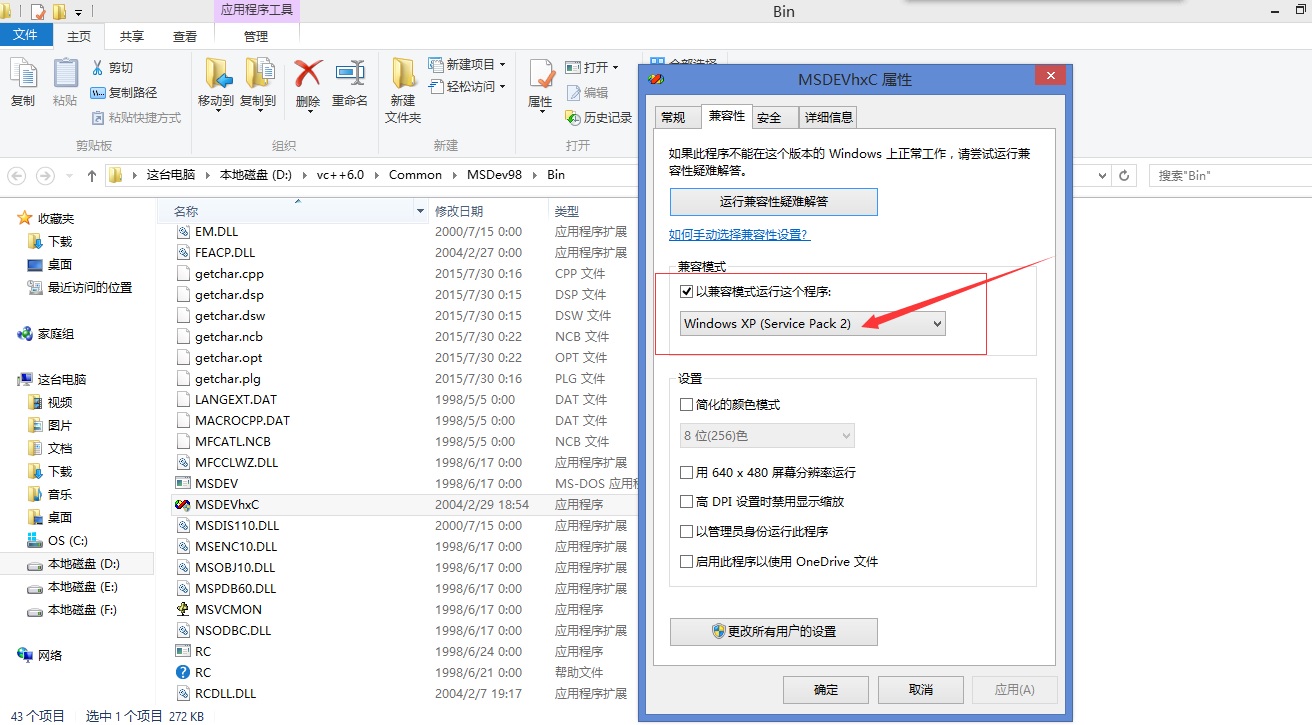Image resolution: width=1312 pixels, height=725 pixels.
Task: Click MSDev98 in address breadcrumb
Action: [492, 175]
